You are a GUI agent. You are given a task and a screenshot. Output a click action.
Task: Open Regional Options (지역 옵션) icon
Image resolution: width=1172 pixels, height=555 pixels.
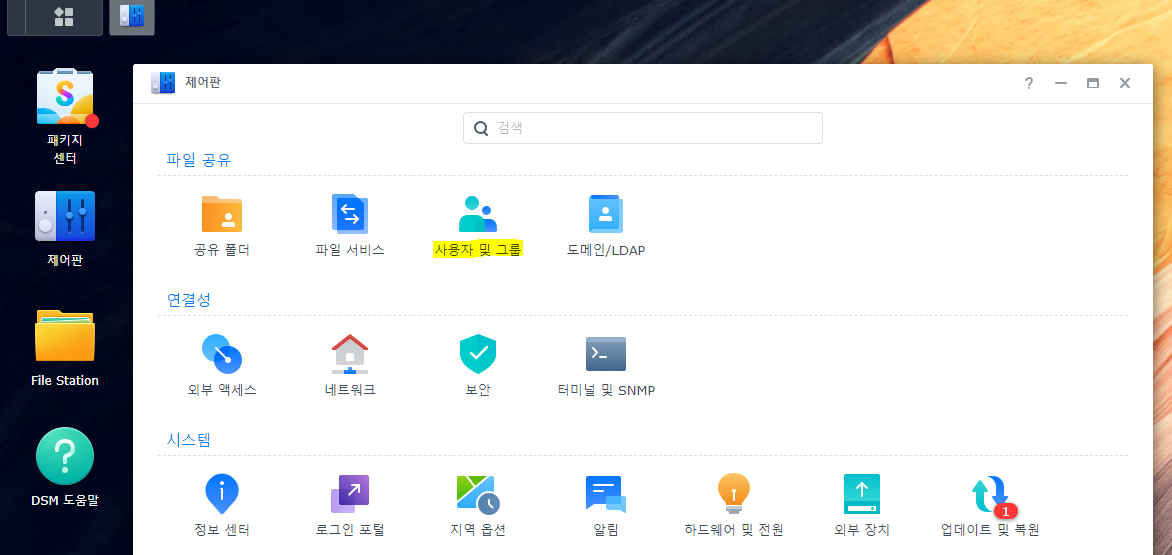coord(478,494)
